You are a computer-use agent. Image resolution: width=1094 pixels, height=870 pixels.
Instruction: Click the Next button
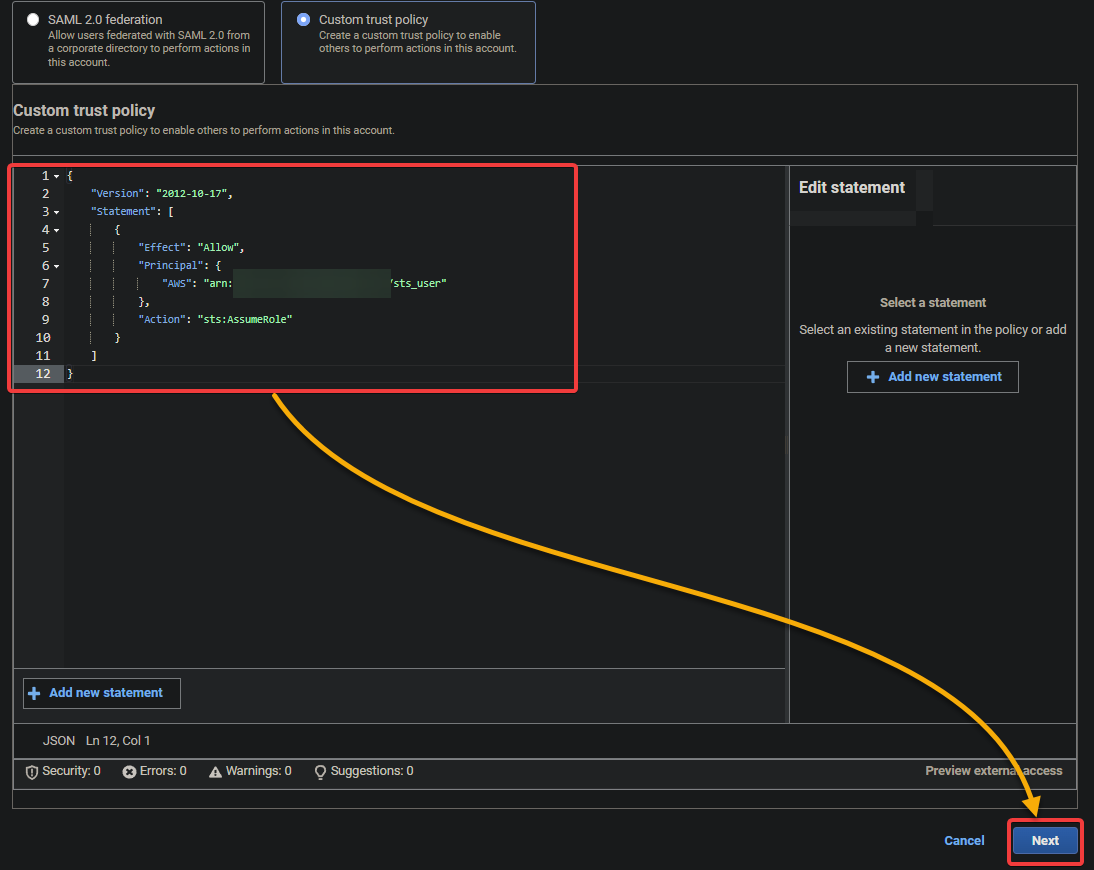(x=1044, y=841)
